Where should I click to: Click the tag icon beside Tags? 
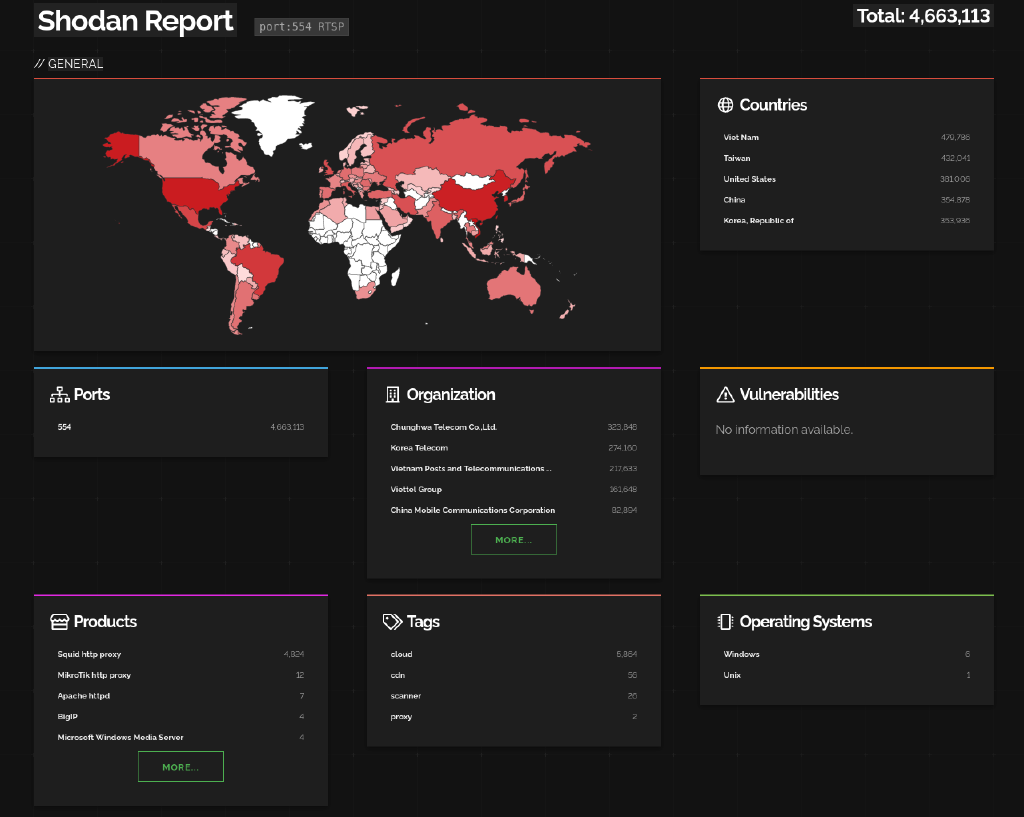pyautogui.click(x=393, y=622)
